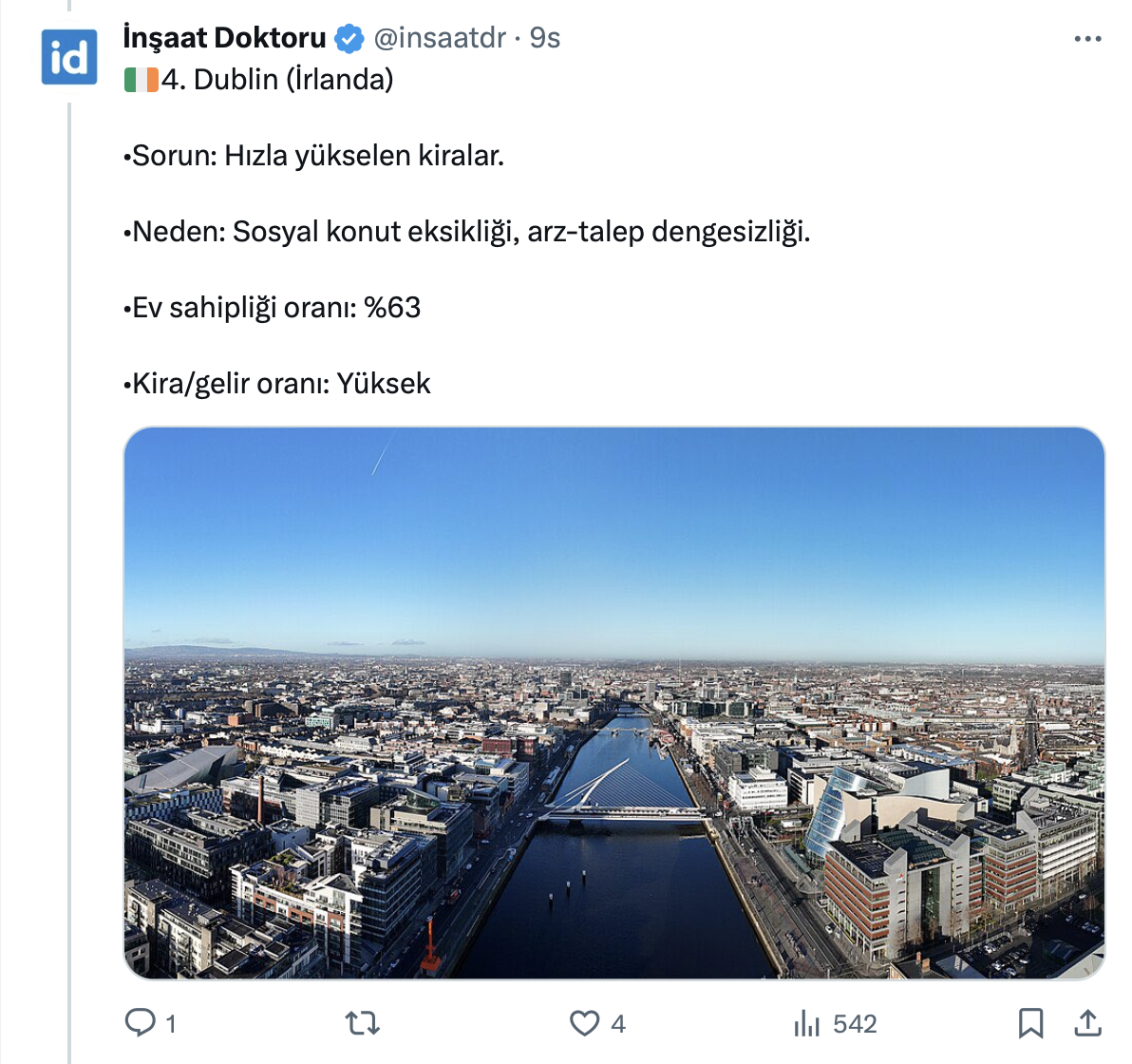
Task: Bookmark this Dublin tweet
Action: tap(1030, 1023)
